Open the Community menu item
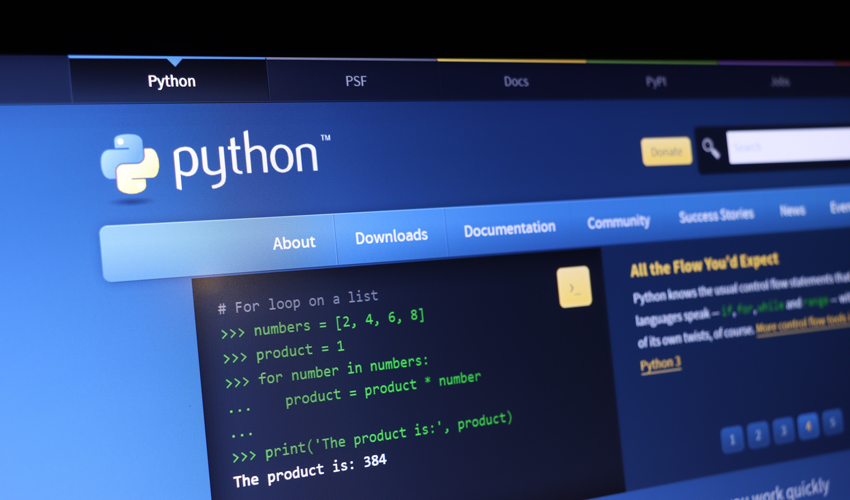Image resolution: width=850 pixels, height=500 pixels. click(x=618, y=222)
